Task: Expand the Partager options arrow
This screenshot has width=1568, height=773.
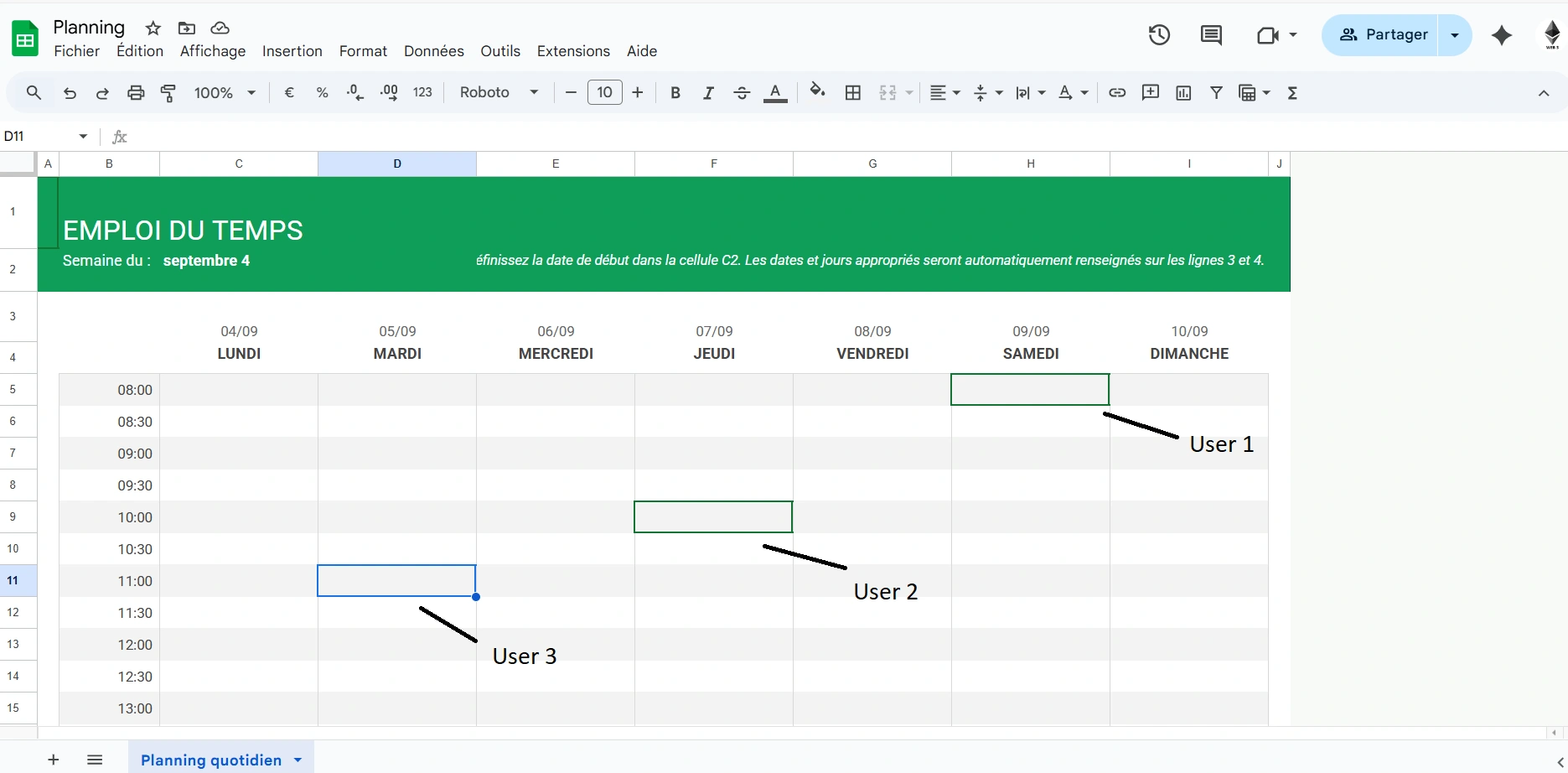Action: [1454, 34]
